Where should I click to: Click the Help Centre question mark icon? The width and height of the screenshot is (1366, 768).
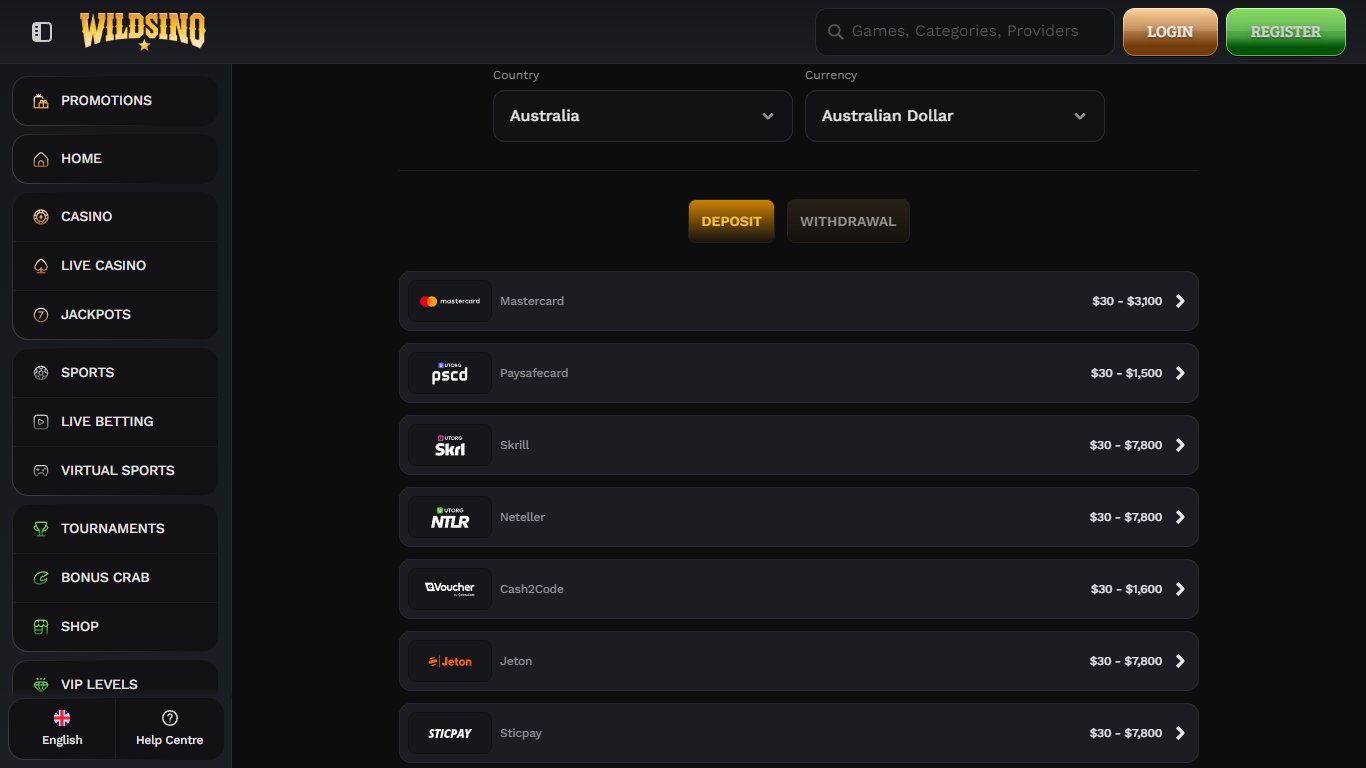[x=170, y=718]
